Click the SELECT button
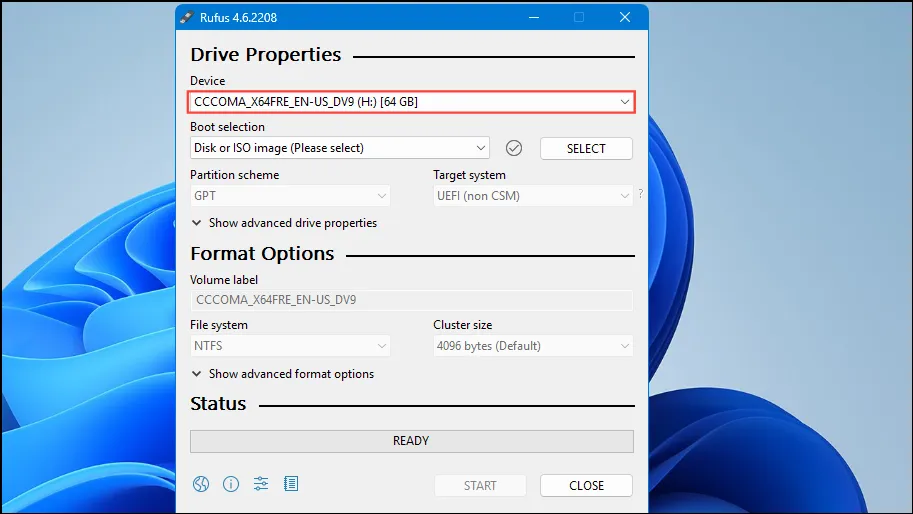913x514 pixels. 586,148
